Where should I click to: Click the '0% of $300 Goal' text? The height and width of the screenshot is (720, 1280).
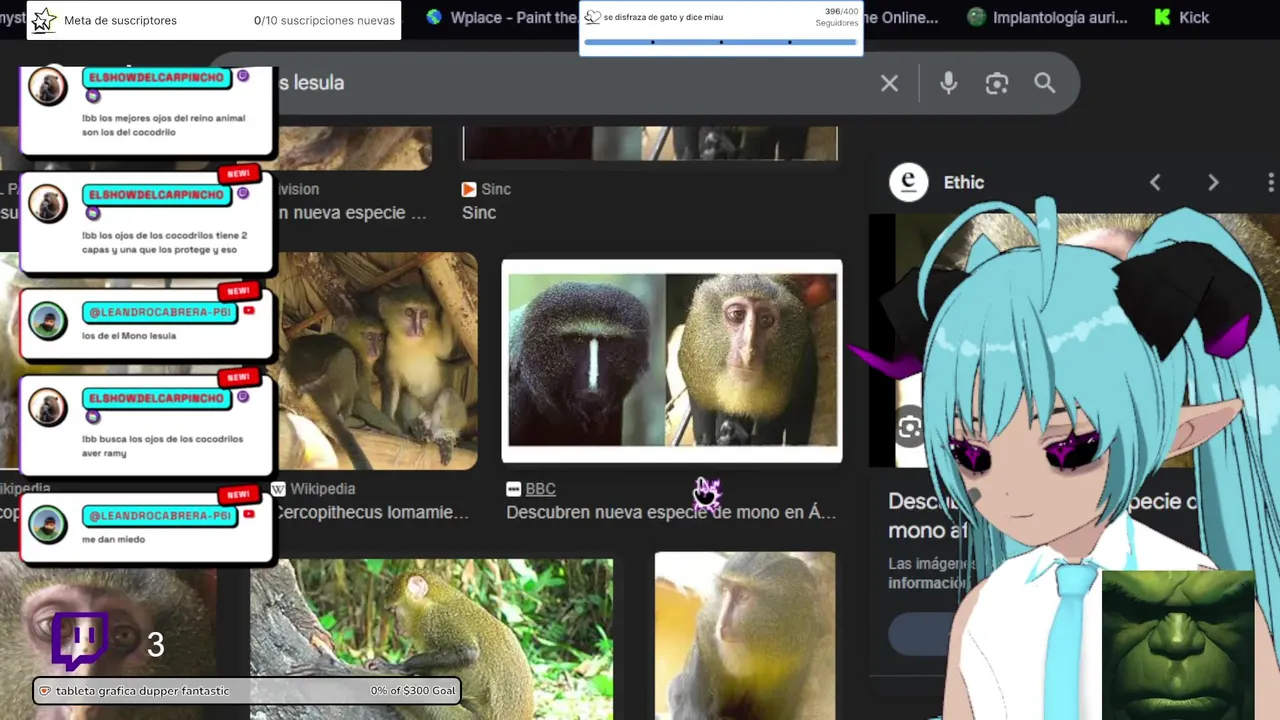pos(413,691)
